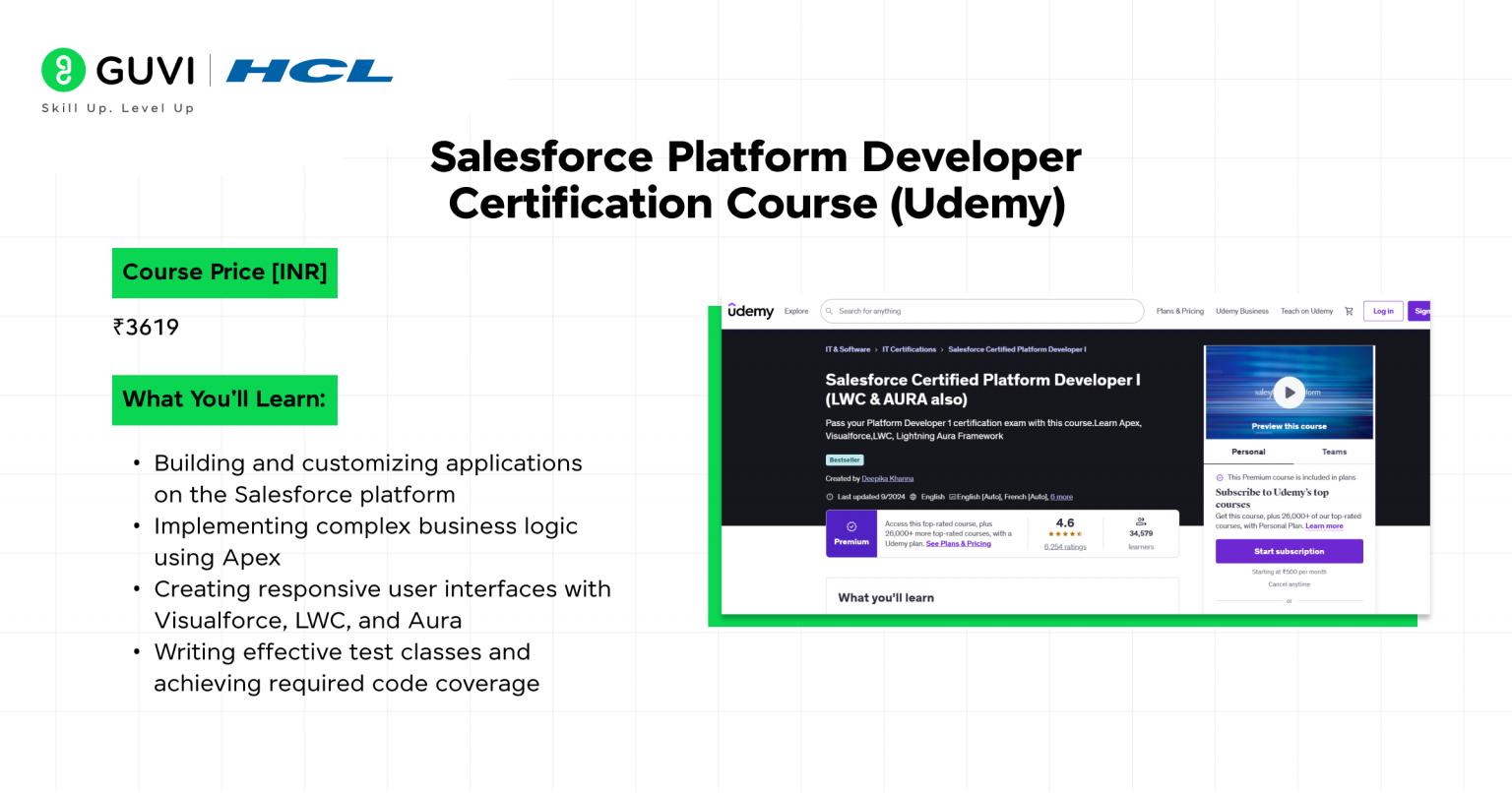The image size is (1512, 793).
Task: Click the 6,254 ratings link
Action: 1065,547
